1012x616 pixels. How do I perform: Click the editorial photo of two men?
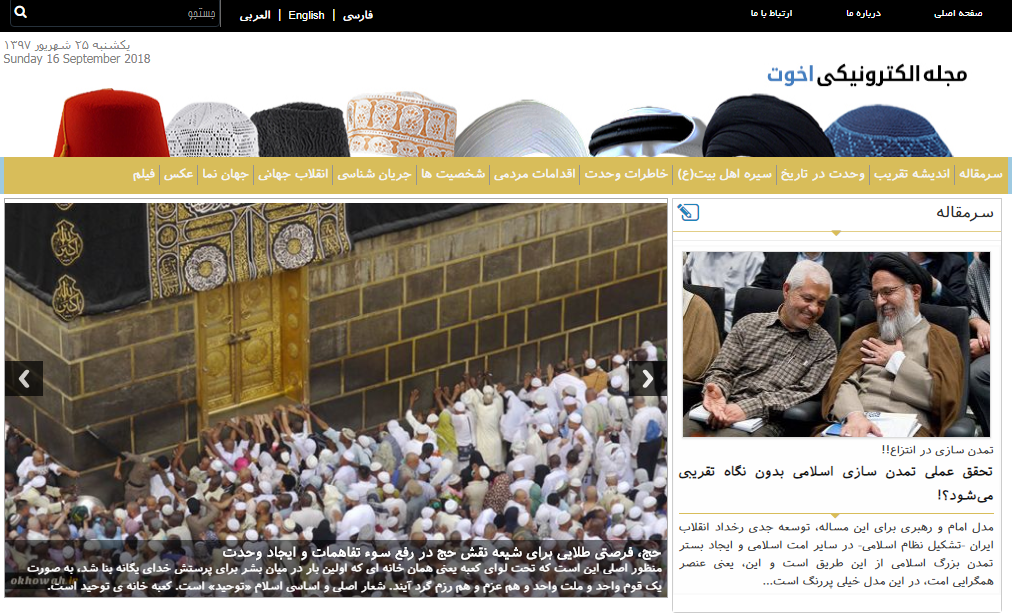pyautogui.click(x=836, y=343)
